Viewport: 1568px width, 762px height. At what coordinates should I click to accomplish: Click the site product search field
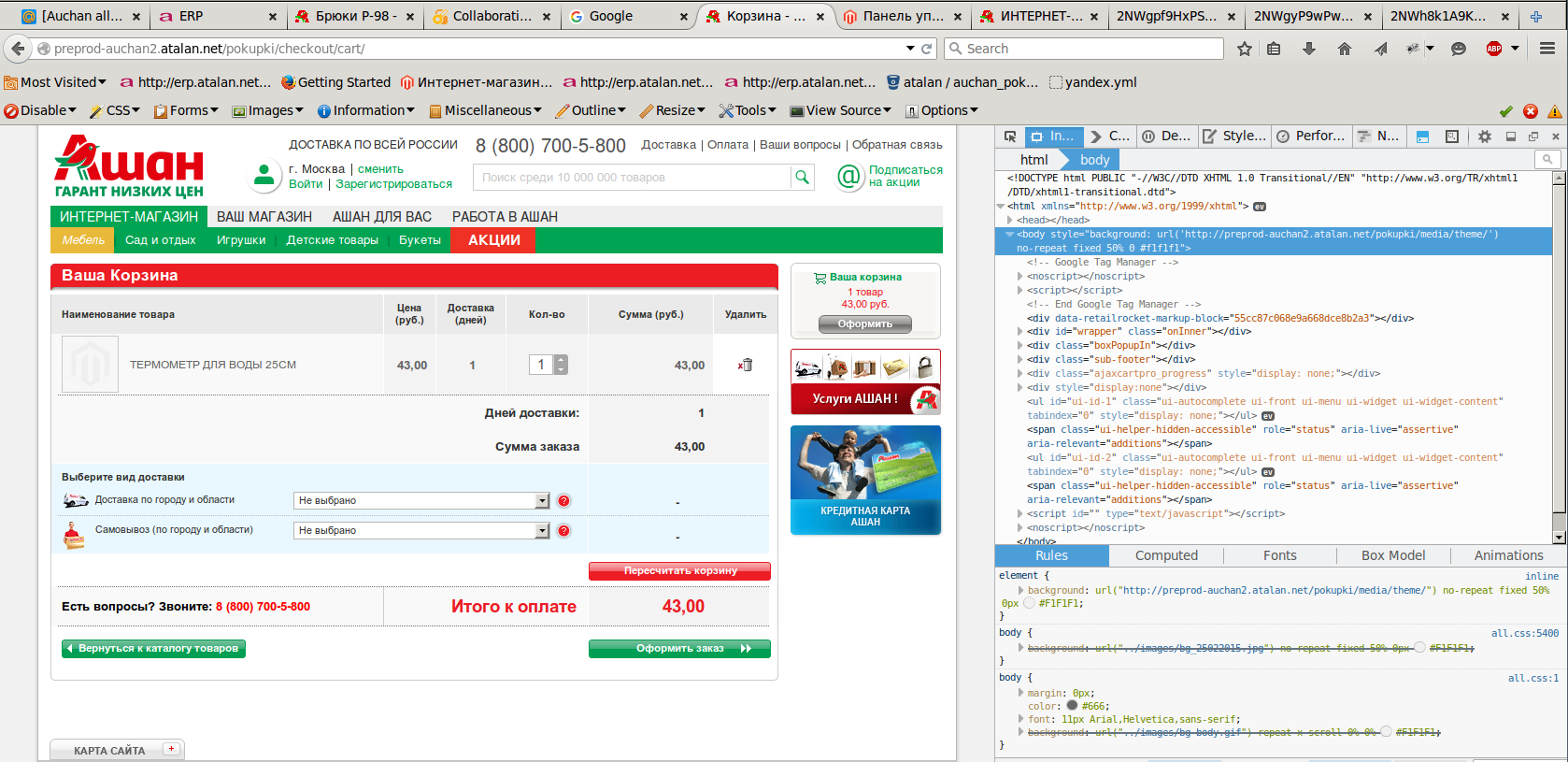(633, 177)
